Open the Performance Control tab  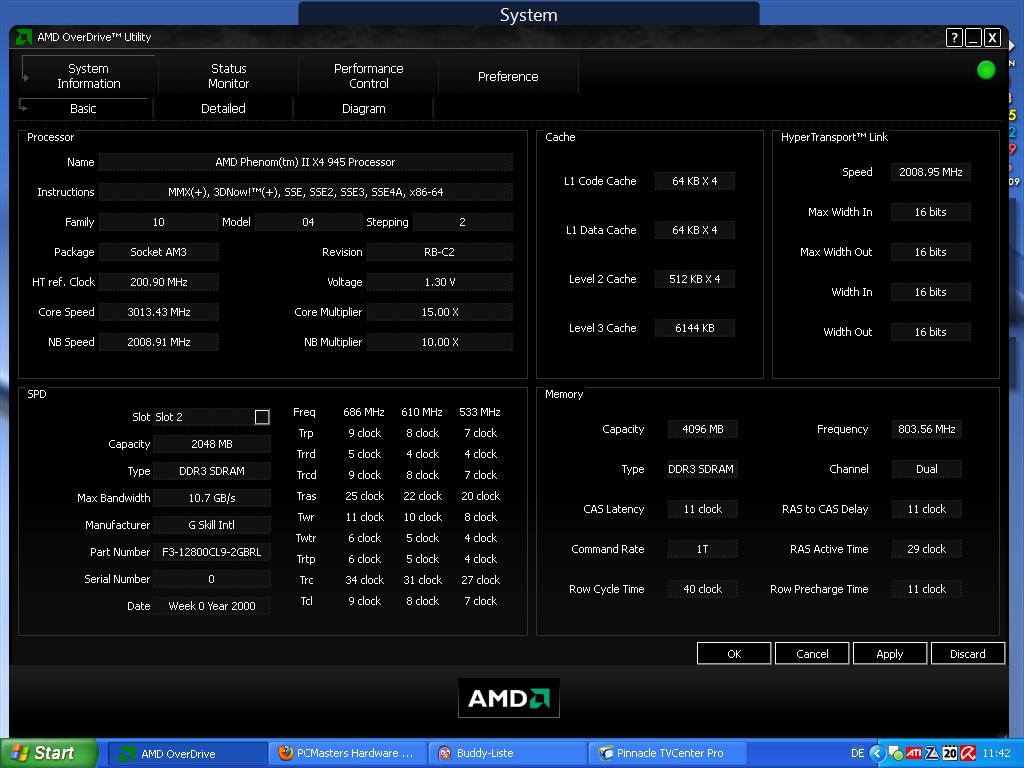[x=368, y=76]
